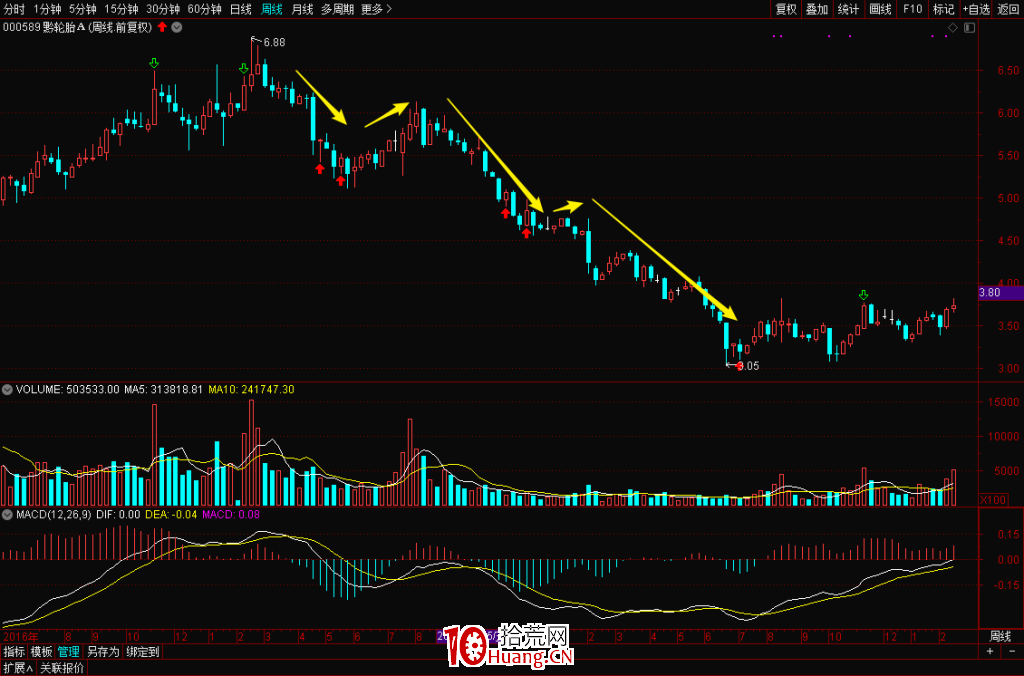Open the 指标 indicators menu
This screenshot has height=676, width=1024.
click(14, 651)
